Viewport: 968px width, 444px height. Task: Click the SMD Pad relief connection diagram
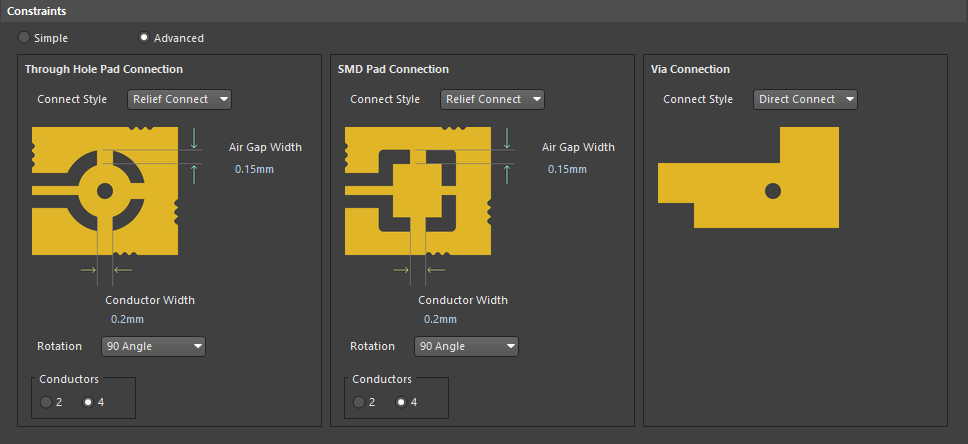(x=418, y=191)
